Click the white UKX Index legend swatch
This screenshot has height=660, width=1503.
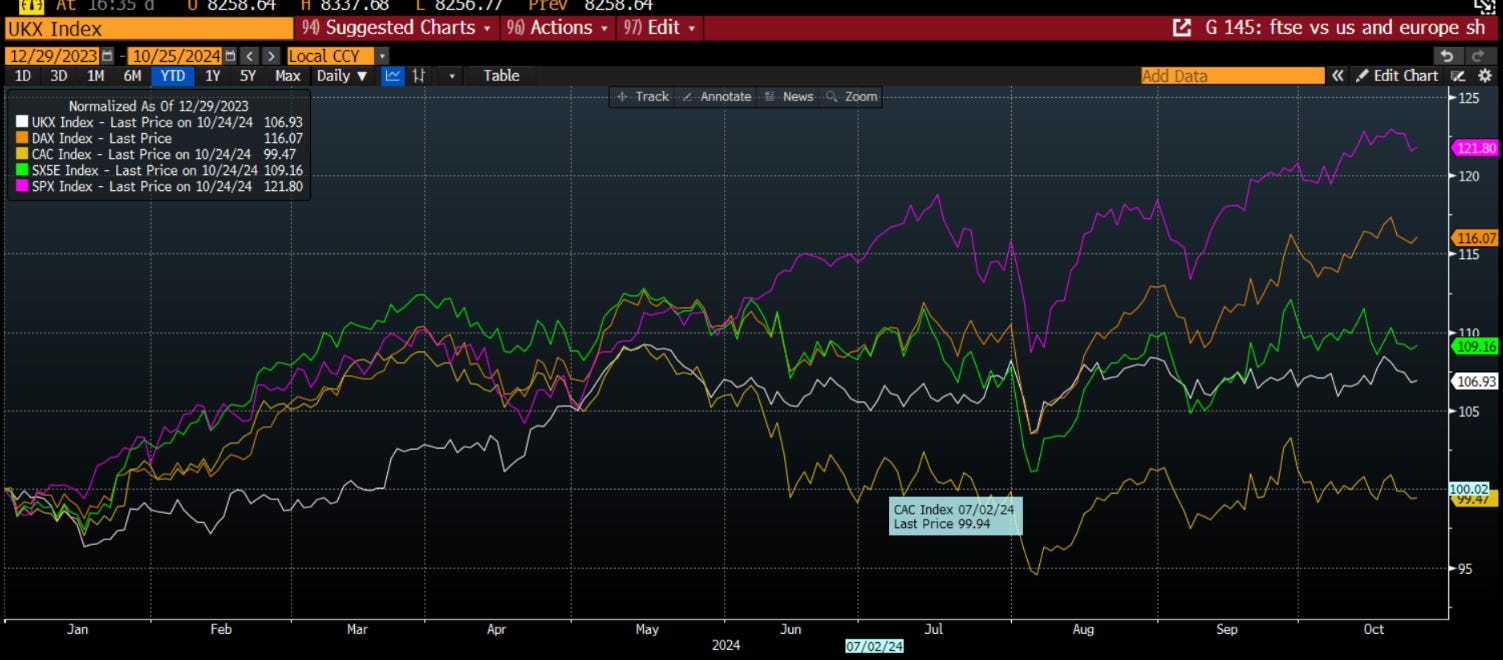coord(22,122)
